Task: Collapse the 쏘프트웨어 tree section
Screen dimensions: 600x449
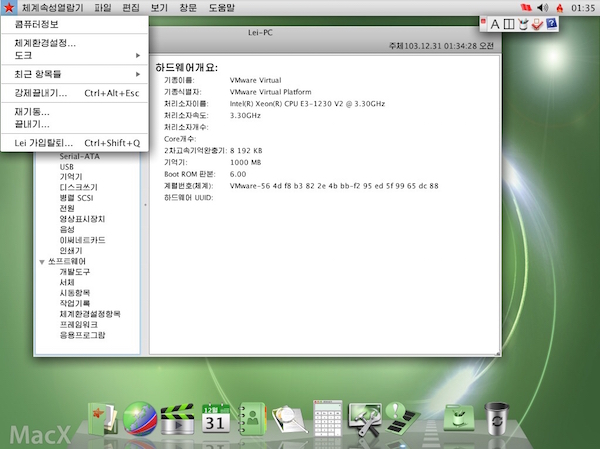Action: click(42, 262)
